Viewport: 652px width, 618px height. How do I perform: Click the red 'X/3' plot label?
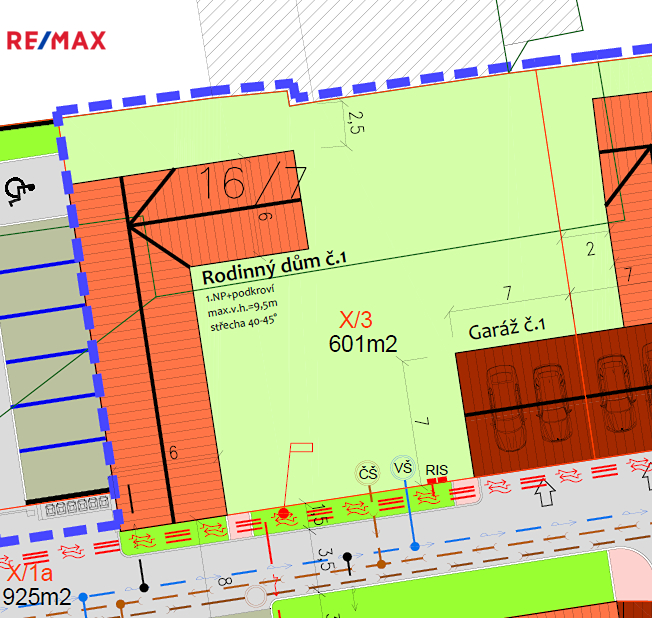coord(356,320)
